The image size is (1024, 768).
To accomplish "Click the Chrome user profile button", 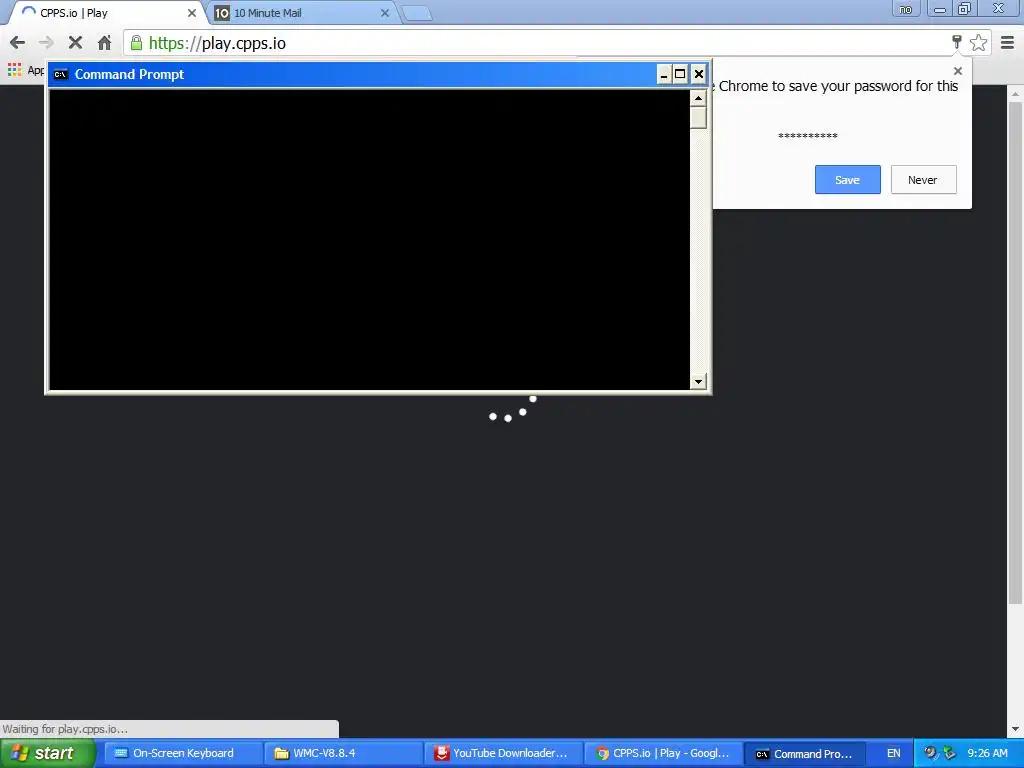I will 906,8.
